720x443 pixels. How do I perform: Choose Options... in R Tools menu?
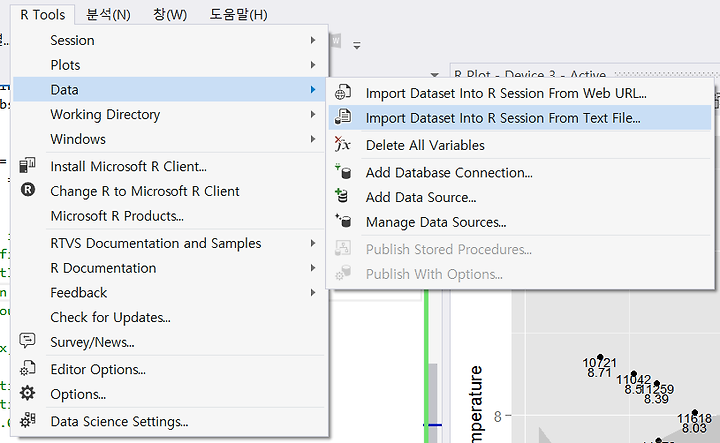click(x=171, y=394)
